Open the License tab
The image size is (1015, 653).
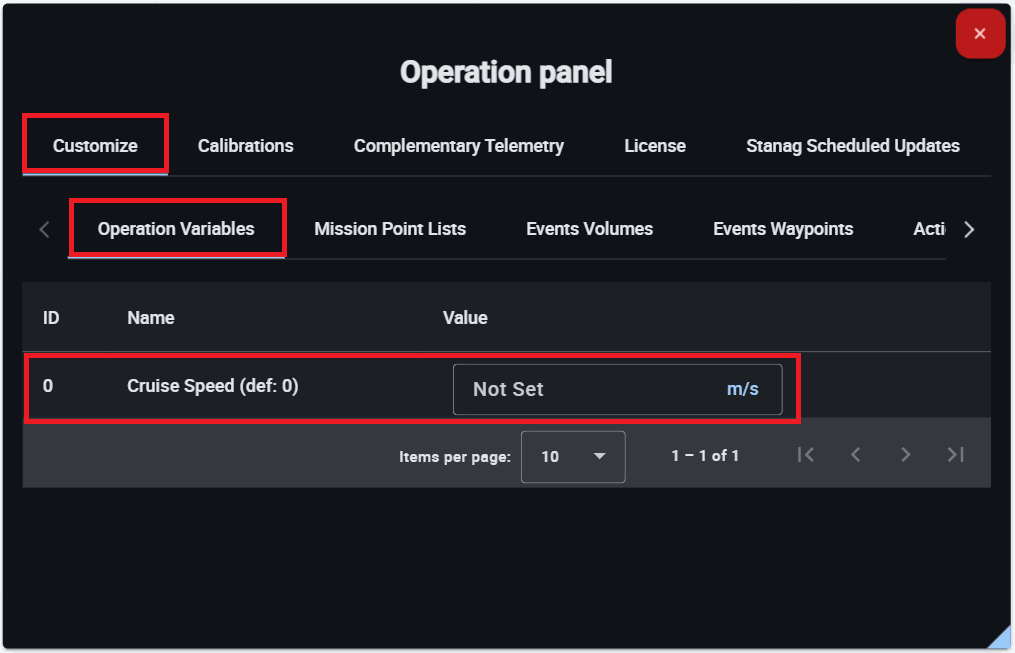[655, 146]
